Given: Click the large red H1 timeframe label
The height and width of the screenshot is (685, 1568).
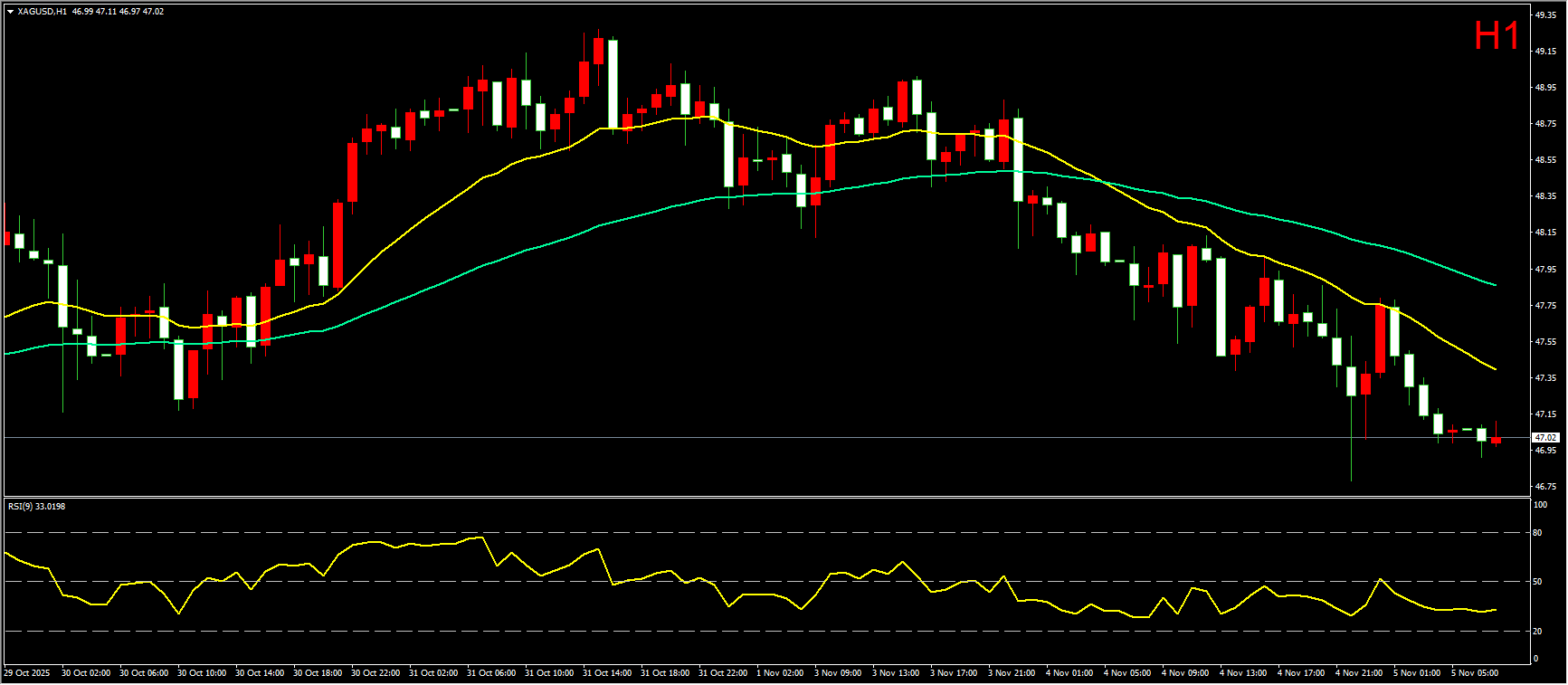Looking at the screenshot, I should 1497,37.
